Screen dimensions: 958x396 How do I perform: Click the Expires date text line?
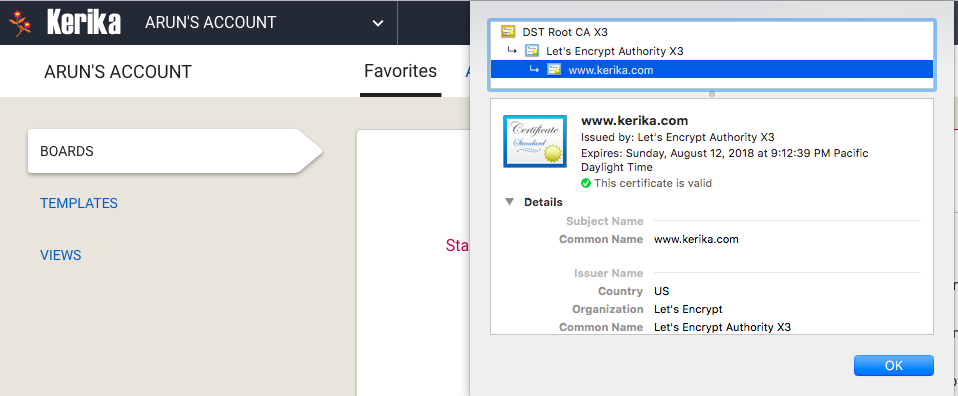click(x=725, y=160)
